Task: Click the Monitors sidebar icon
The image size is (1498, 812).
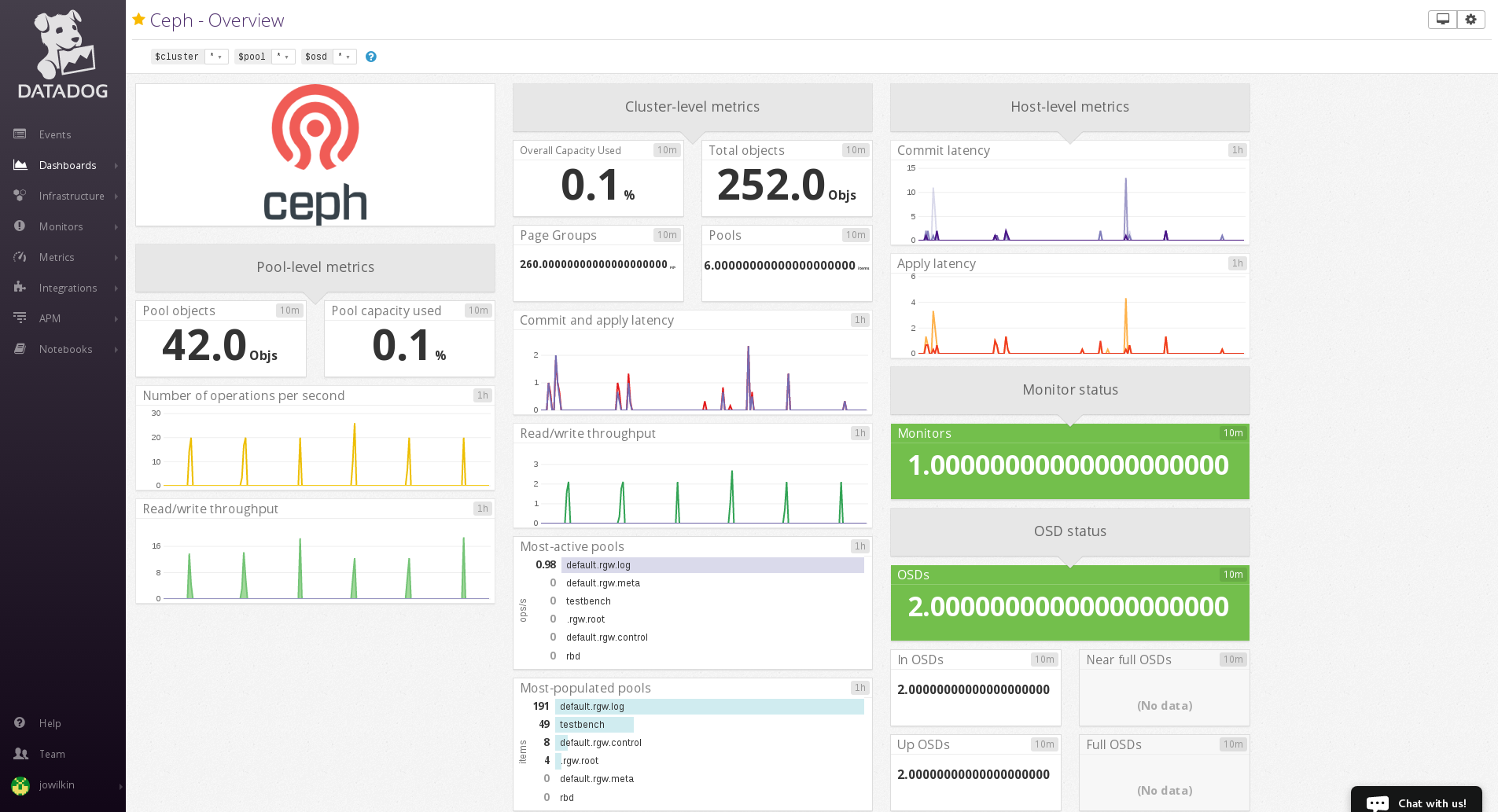Action: [20, 226]
